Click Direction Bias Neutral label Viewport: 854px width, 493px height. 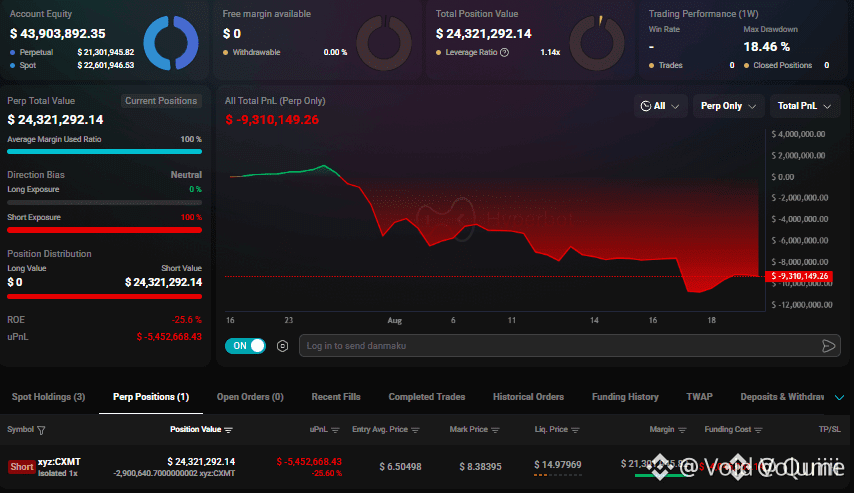186,175
